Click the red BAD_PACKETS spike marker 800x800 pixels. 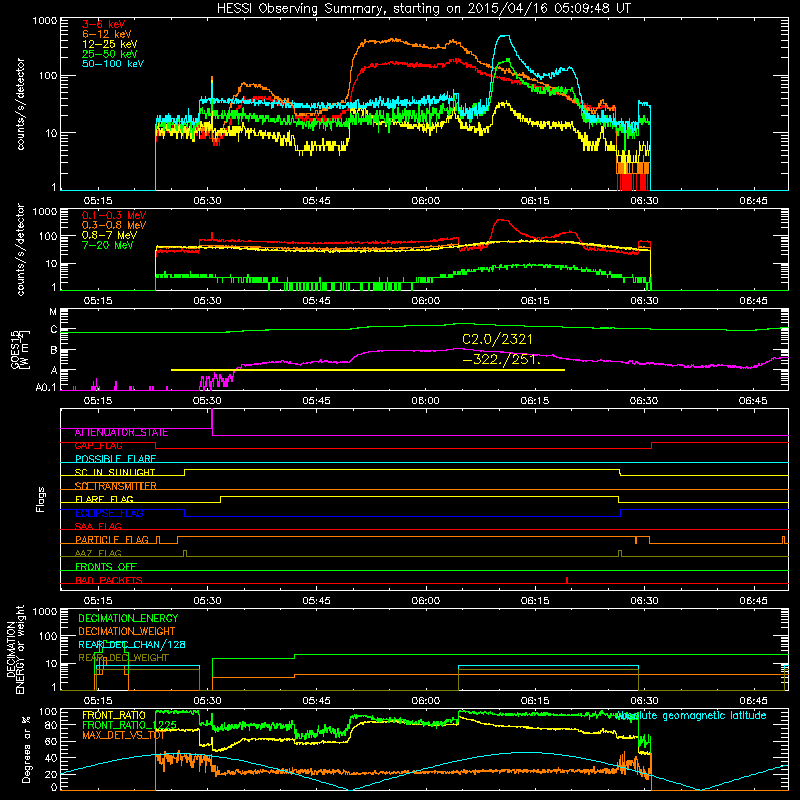coord(567,580)
